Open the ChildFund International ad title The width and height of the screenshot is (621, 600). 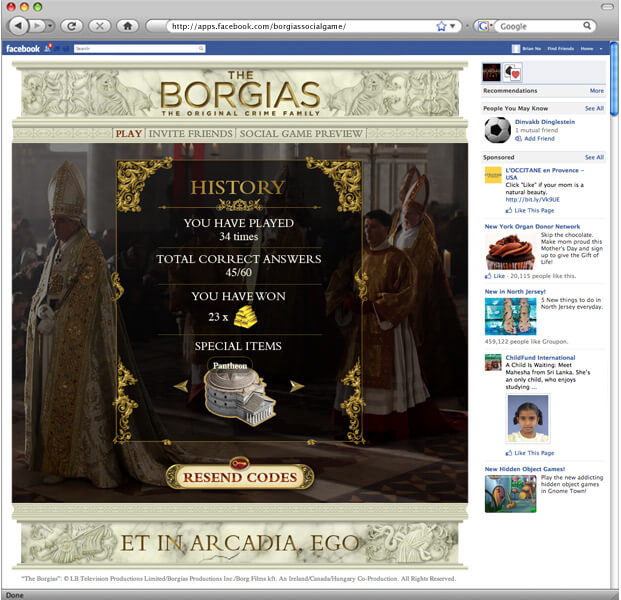540,358
